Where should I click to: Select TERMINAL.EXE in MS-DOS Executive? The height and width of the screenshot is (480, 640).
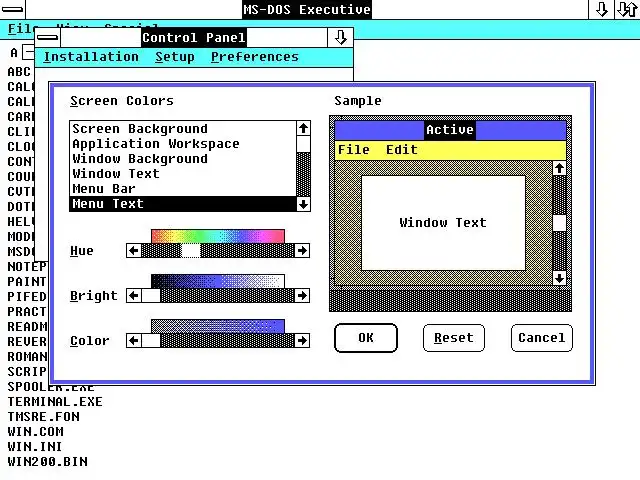click(x=55, y=402)
